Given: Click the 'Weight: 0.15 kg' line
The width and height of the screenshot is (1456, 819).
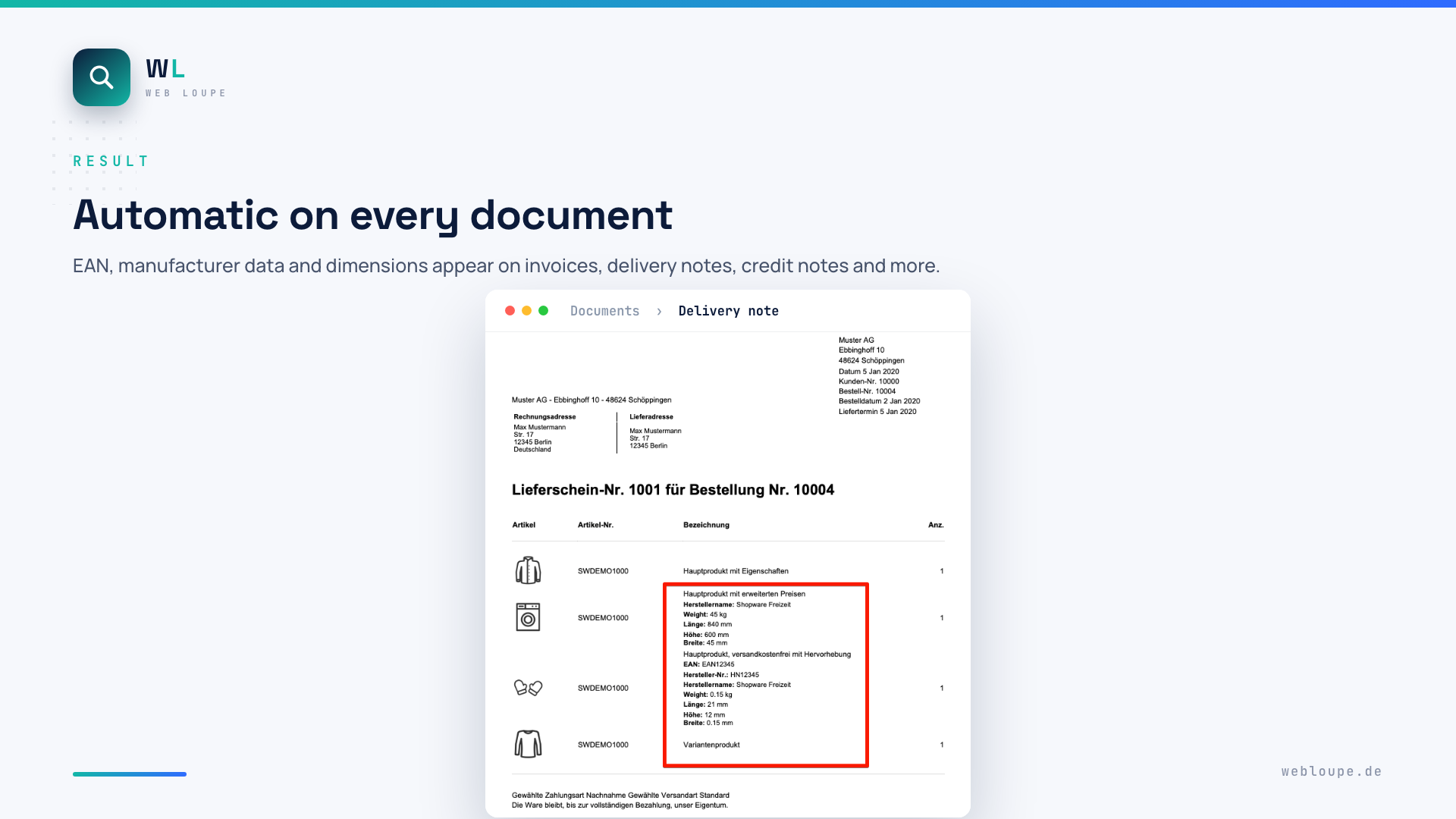Looking at the screenshot, I should pos(708,695).
